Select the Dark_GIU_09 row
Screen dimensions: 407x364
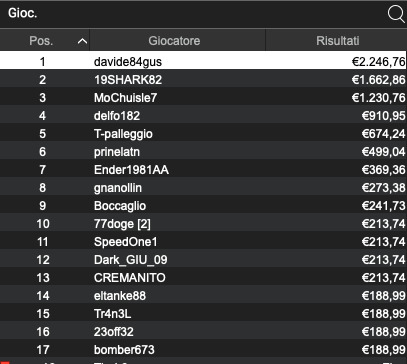203,260
